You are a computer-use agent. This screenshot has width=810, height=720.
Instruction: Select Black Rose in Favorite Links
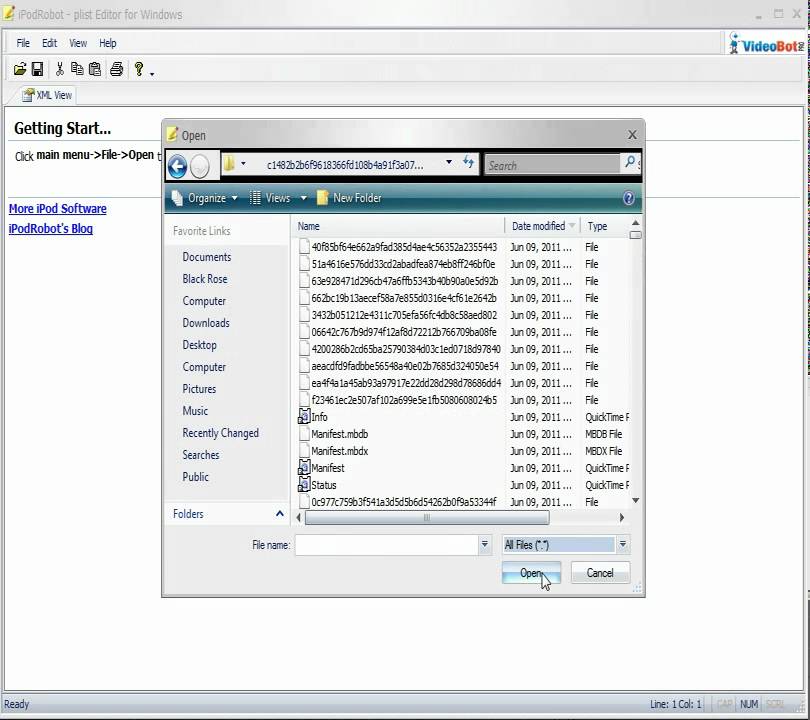205,279
